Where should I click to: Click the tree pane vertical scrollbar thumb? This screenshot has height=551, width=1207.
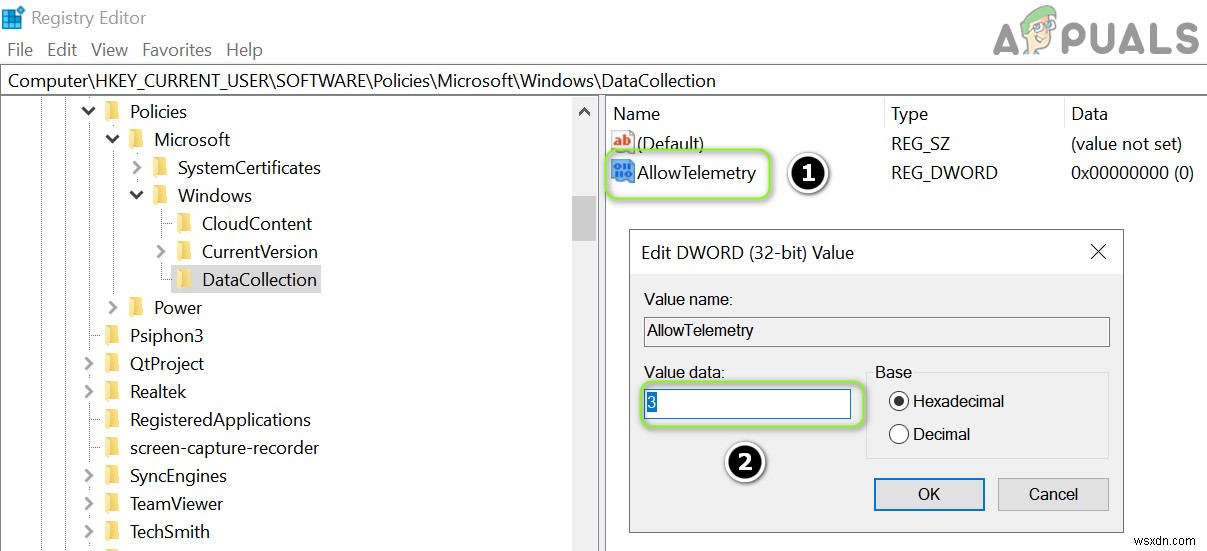click(584, 218)
